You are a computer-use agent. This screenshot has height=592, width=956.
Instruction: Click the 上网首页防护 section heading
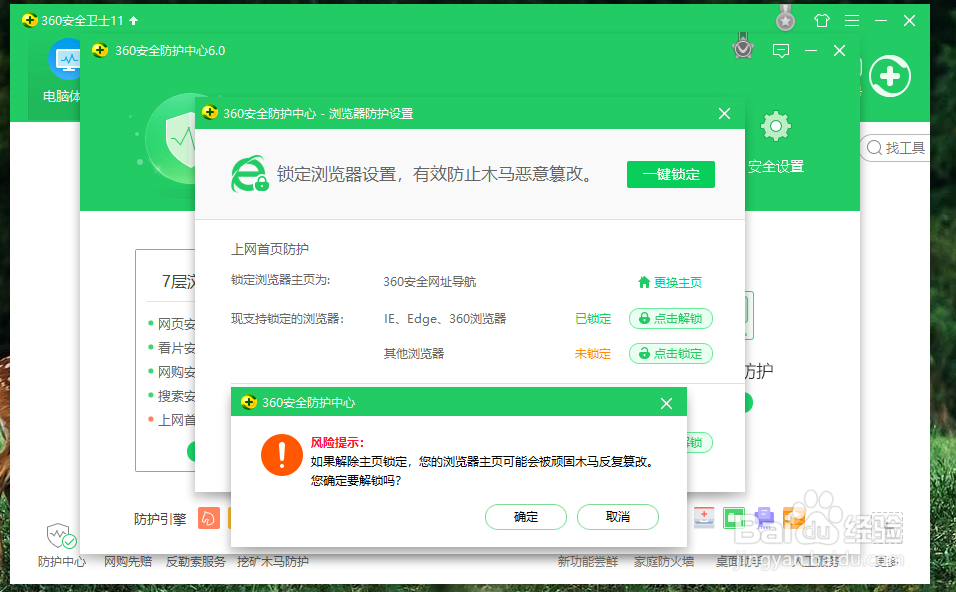tap(269, 249)
